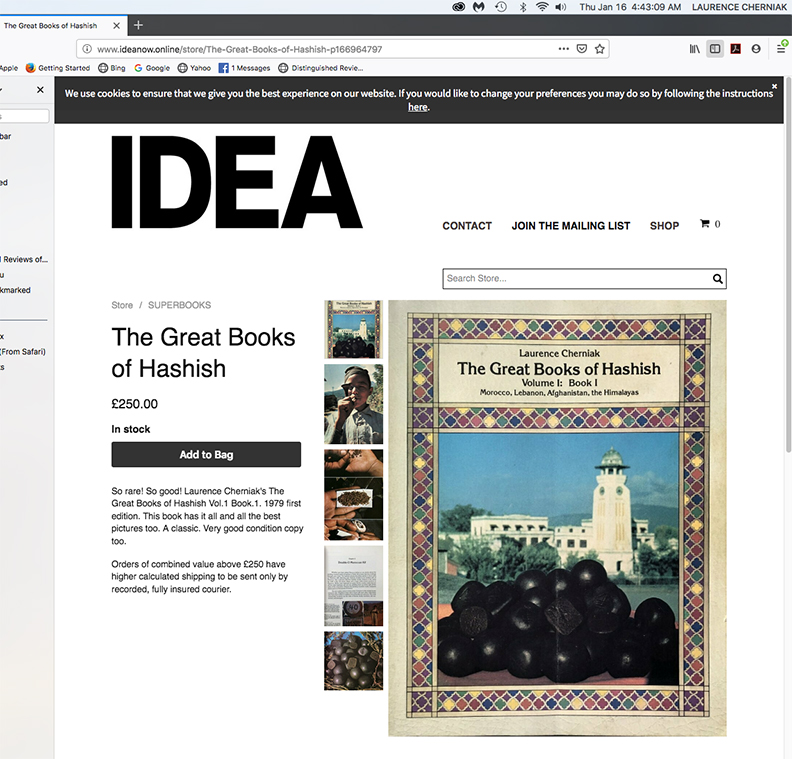Go to the SHOP menu item
This screenshot has width=792, height=759.
[x=664, y=226]
